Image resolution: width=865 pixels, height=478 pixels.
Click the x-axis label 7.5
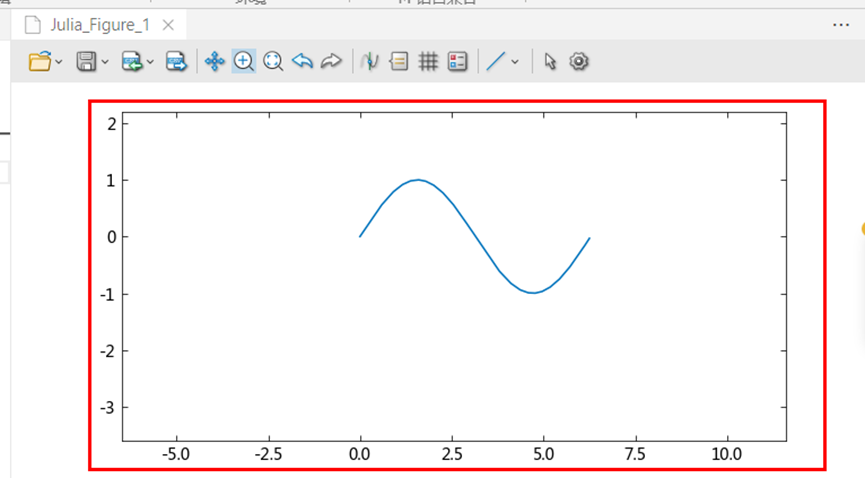point(635,454)
